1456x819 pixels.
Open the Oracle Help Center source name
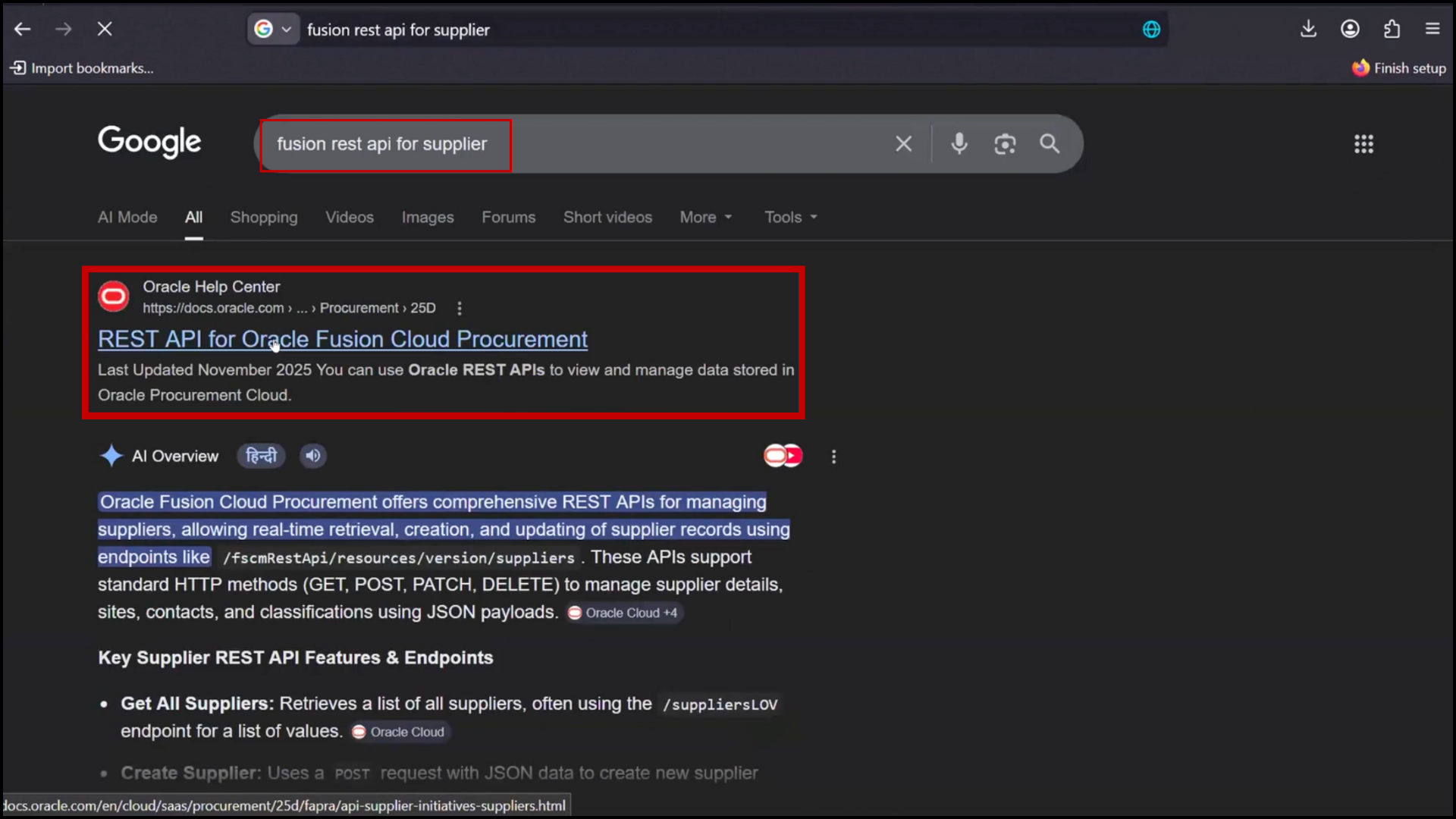tap(212, 287)
